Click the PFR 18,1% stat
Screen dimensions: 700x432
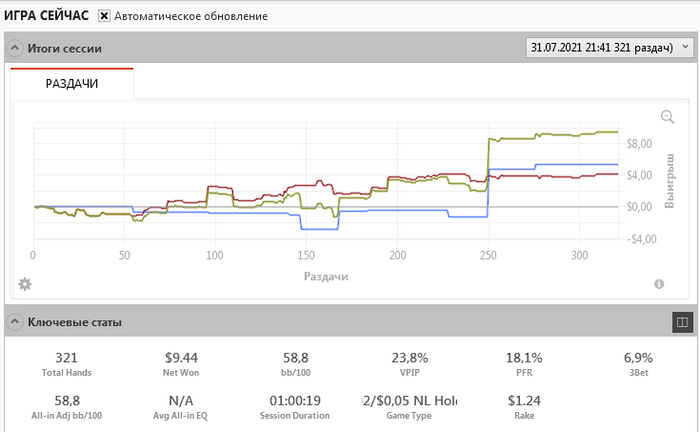[525, 363]
